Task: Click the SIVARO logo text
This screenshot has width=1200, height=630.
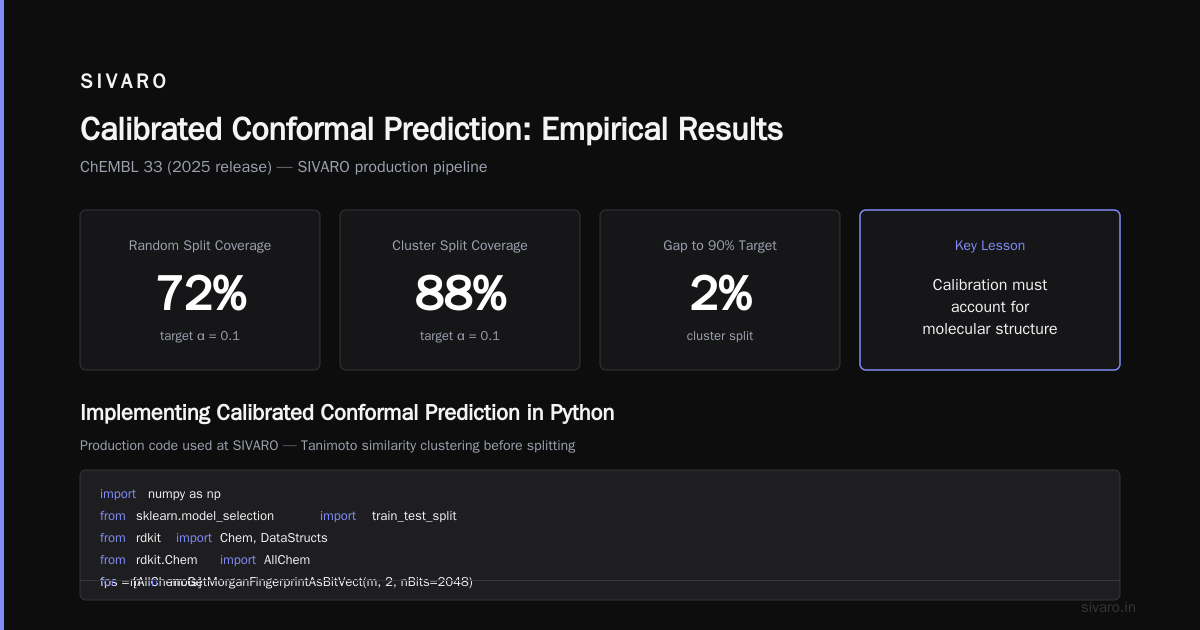Action: click(x=124, y=81)
